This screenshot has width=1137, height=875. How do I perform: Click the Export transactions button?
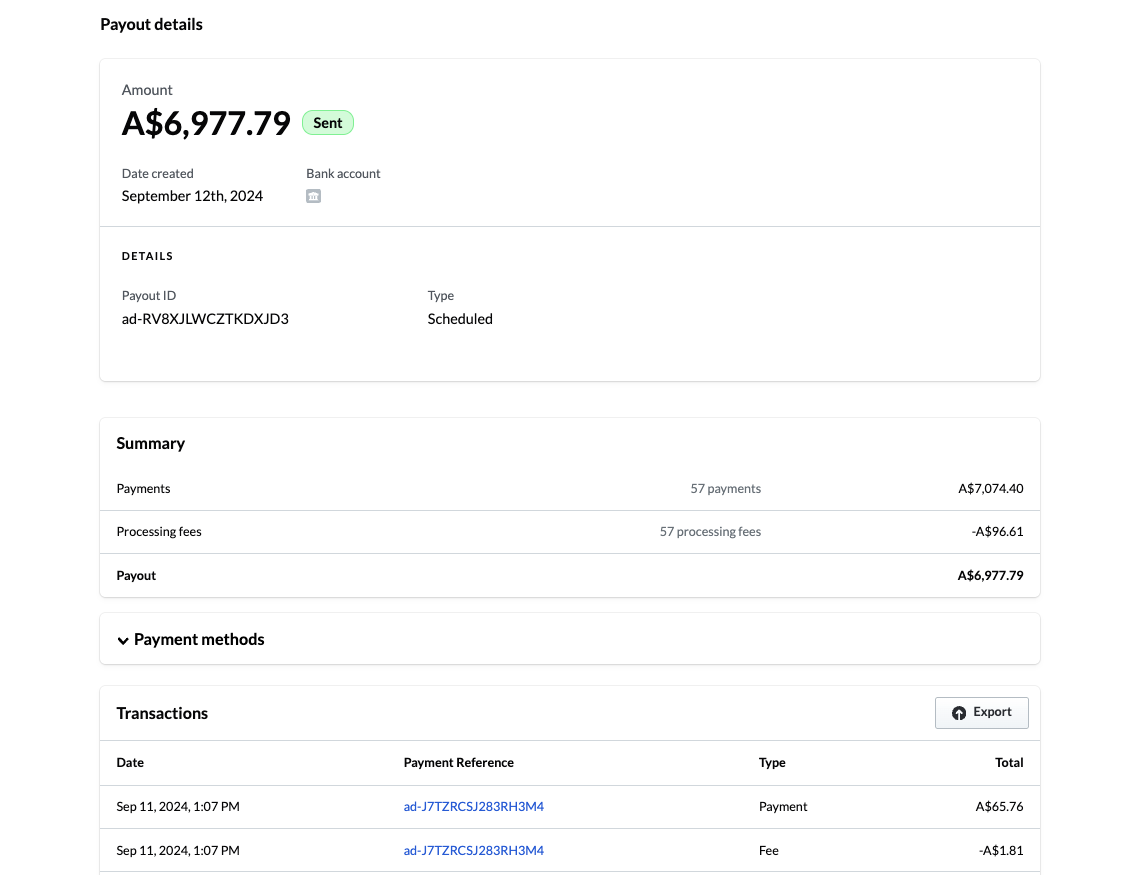pos(981,713)
